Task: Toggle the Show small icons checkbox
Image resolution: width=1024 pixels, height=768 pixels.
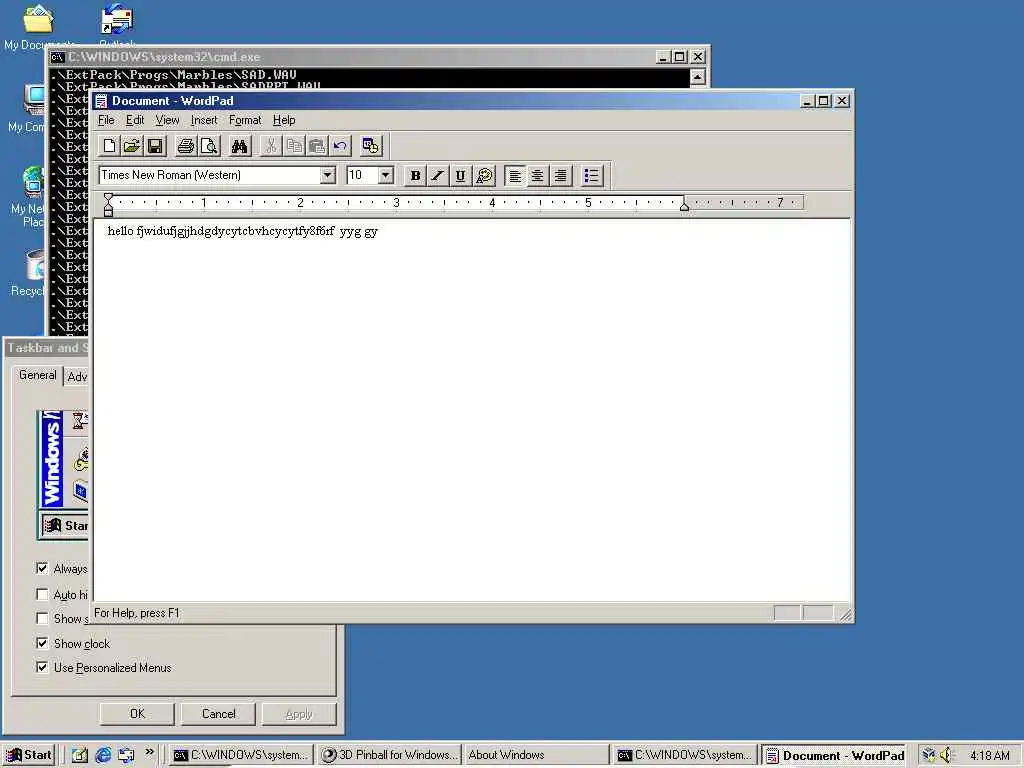Action: [x=42, y=618]
